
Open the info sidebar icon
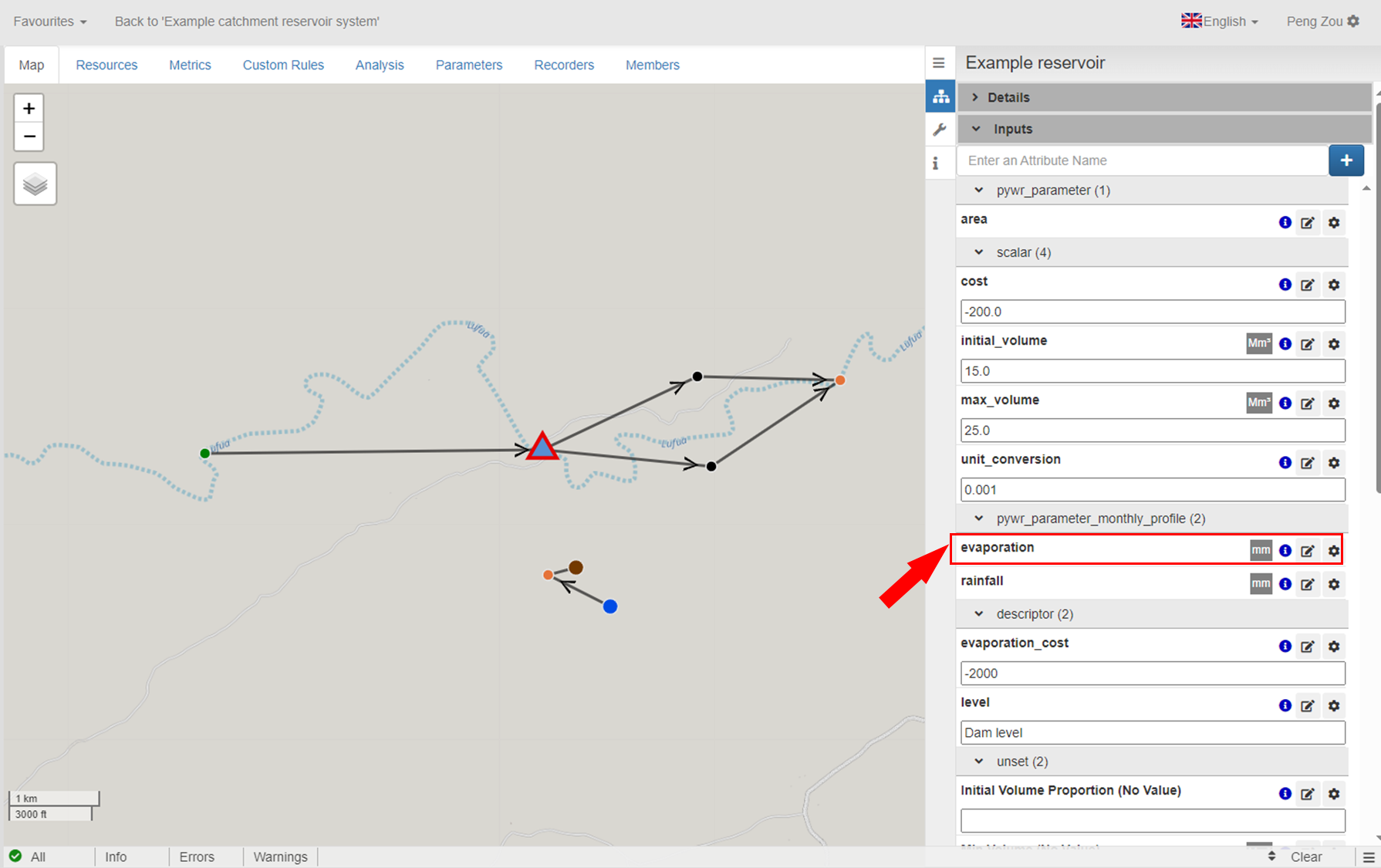coord(936,164)
